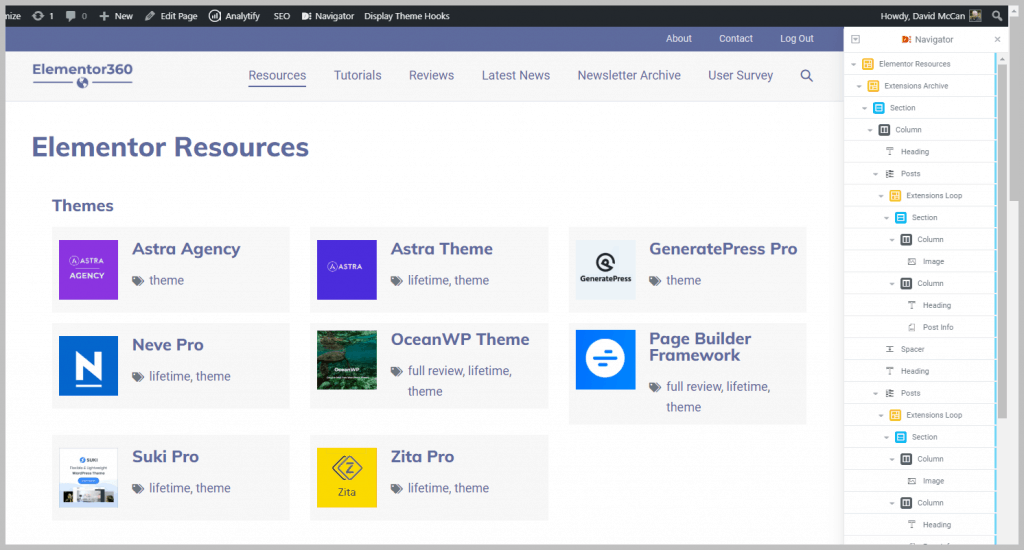Click the Elementor360 logo

pyautogui.click(x=82, y=74)
